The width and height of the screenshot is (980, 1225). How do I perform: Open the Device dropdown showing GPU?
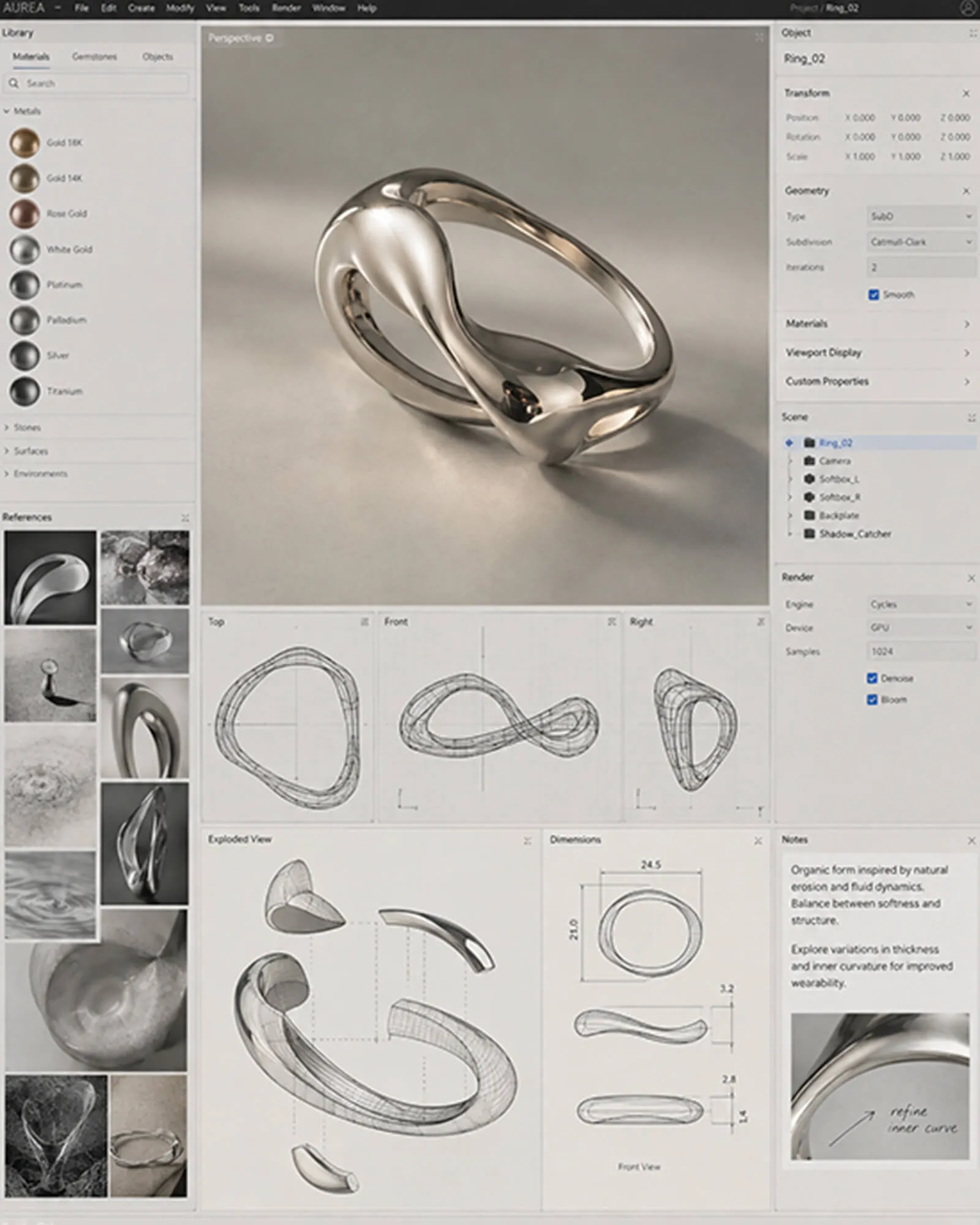pos(921,628)
